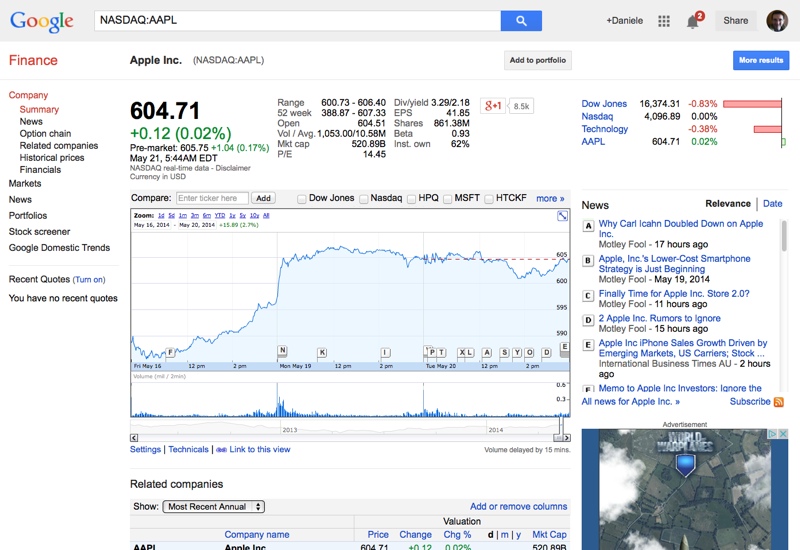Viewport: 800px width, 550px height.
Task: Open Financials in sidebar
Action: pos(40,169)
